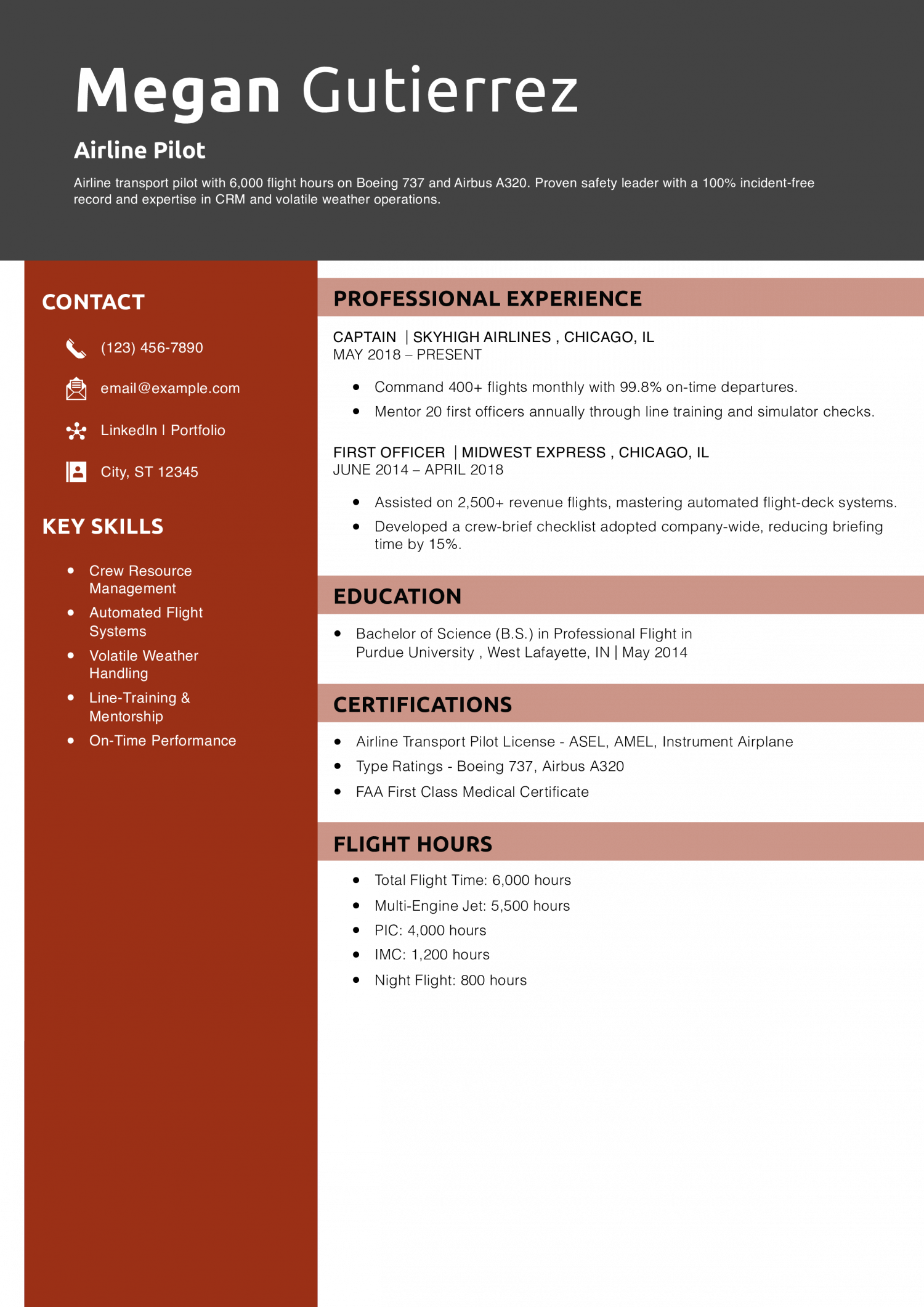924x1307 pixels.
Task: Click the CERTIFICATIONS section heading
Action: pos(423,704)
